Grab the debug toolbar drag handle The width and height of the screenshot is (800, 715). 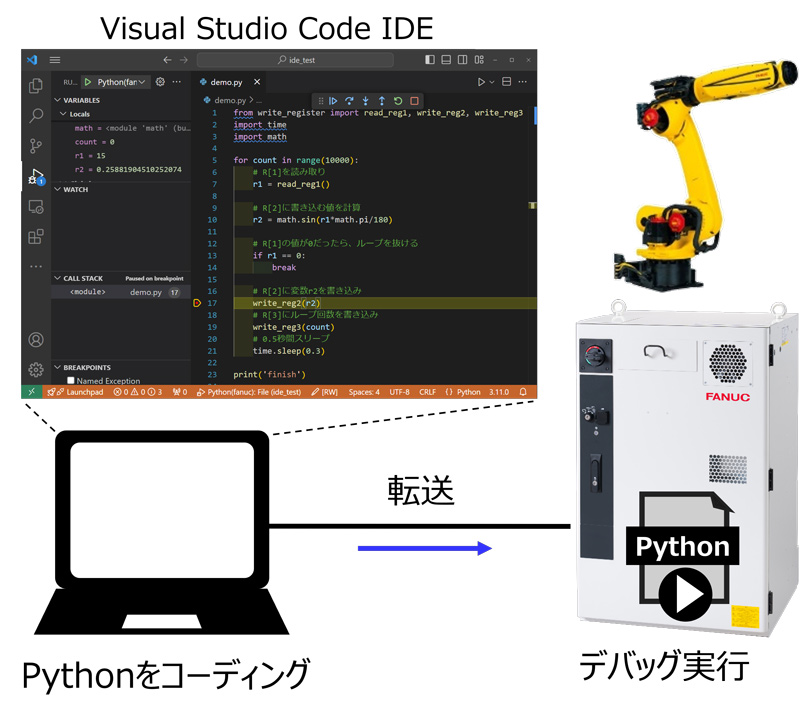pos(321,101)
